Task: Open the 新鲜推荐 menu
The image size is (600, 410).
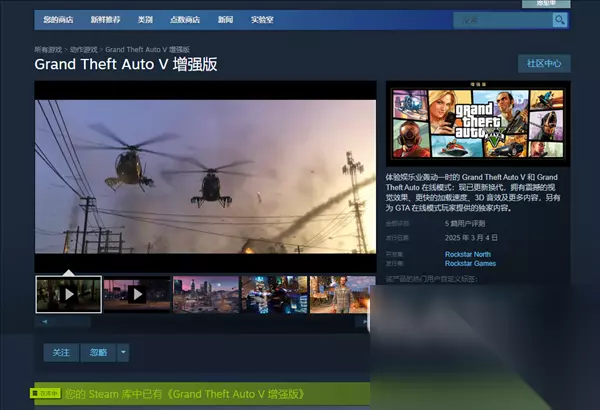Action: click(105, 20)
